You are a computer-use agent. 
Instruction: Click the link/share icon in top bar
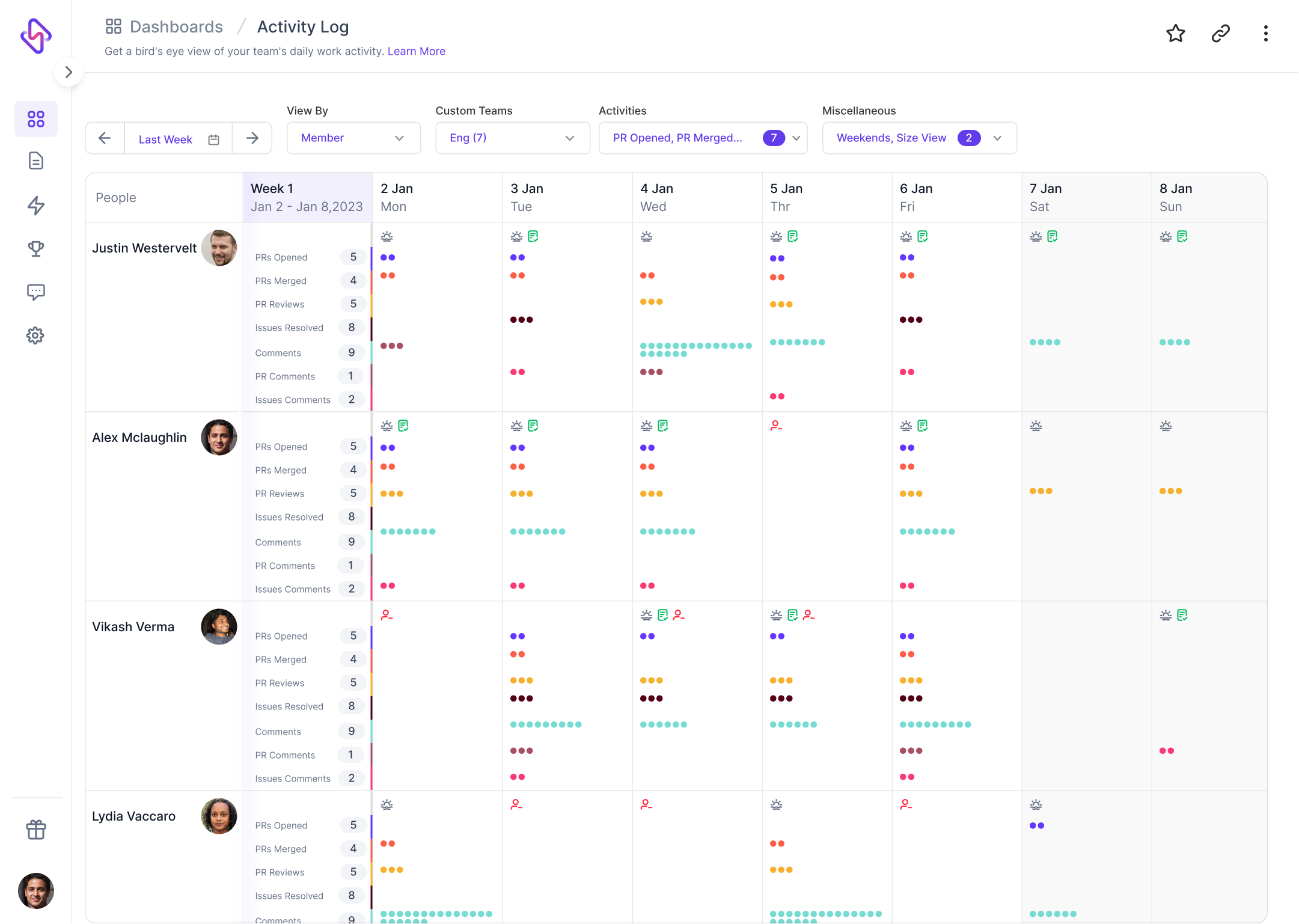(1220, 33)
